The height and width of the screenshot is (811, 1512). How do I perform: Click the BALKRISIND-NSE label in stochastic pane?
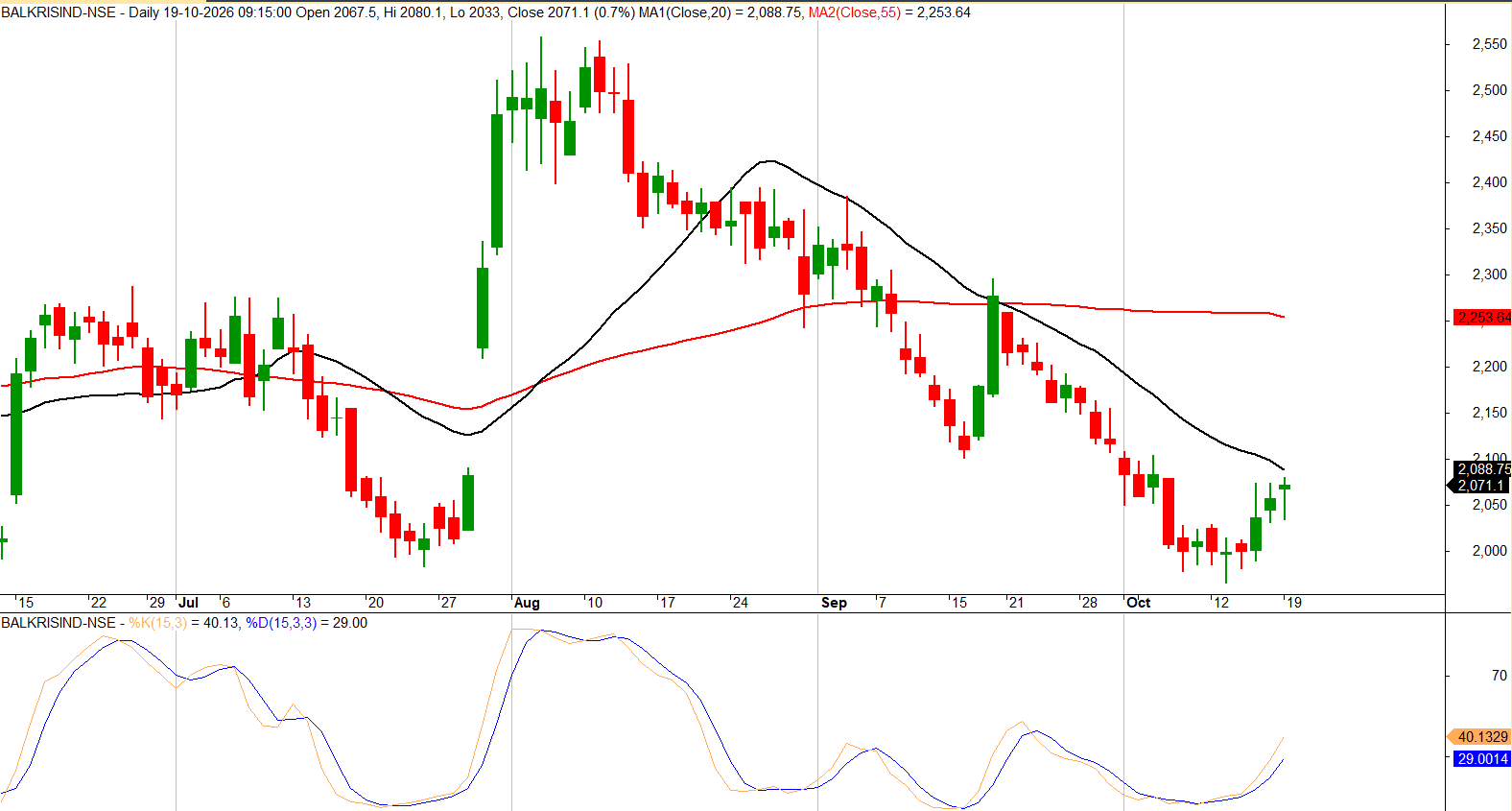click(x=59, y=623)
